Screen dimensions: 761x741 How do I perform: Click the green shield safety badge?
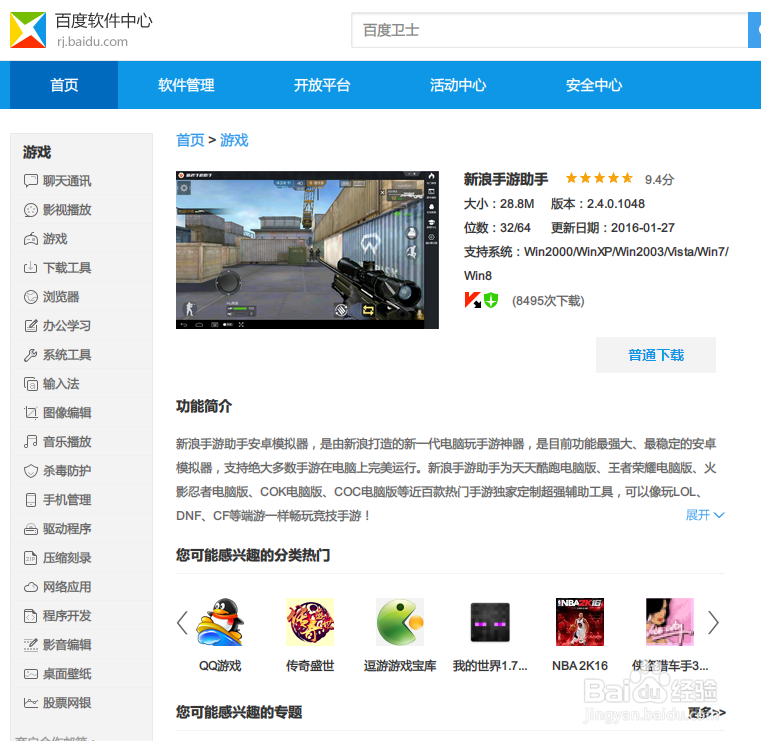(491, 300)
